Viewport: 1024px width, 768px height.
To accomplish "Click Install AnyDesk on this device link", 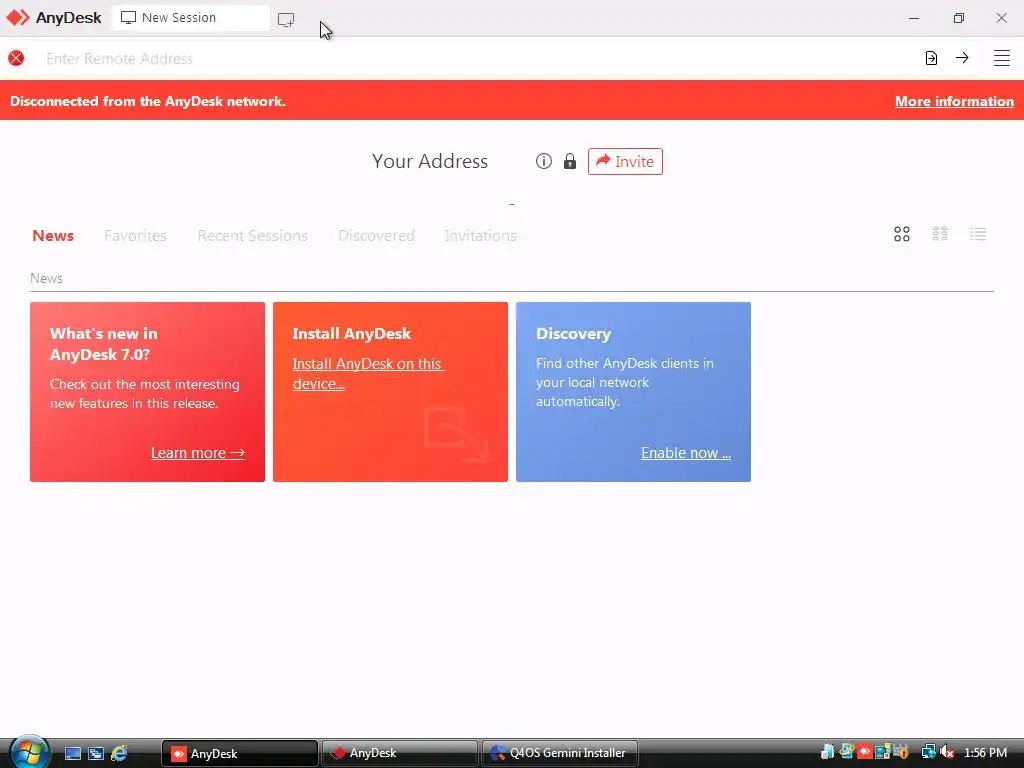I will click(368, 374).
